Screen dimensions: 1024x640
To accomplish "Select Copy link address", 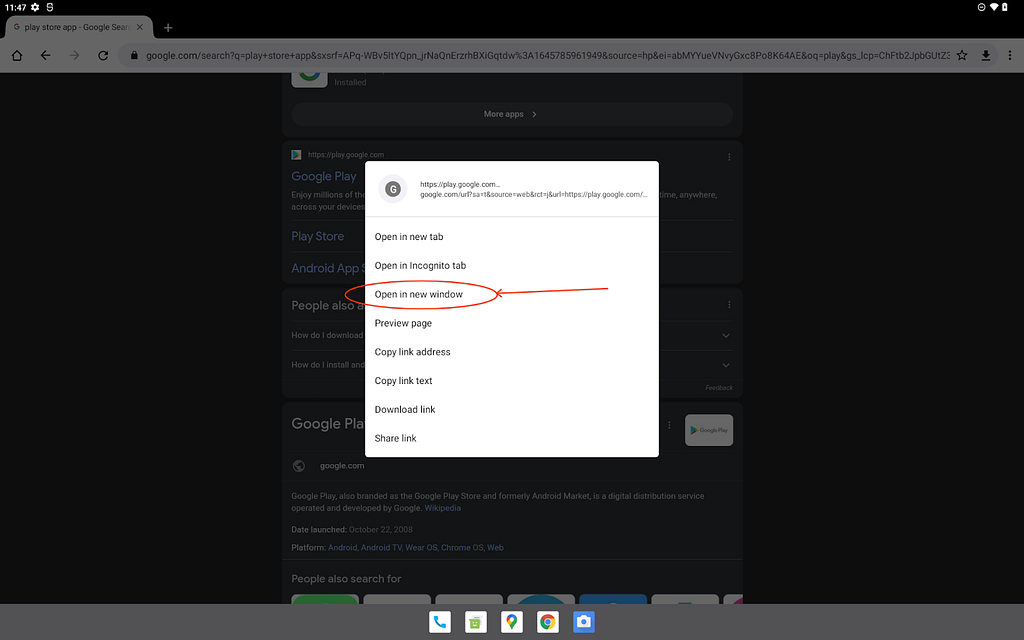I will point(511,352).
